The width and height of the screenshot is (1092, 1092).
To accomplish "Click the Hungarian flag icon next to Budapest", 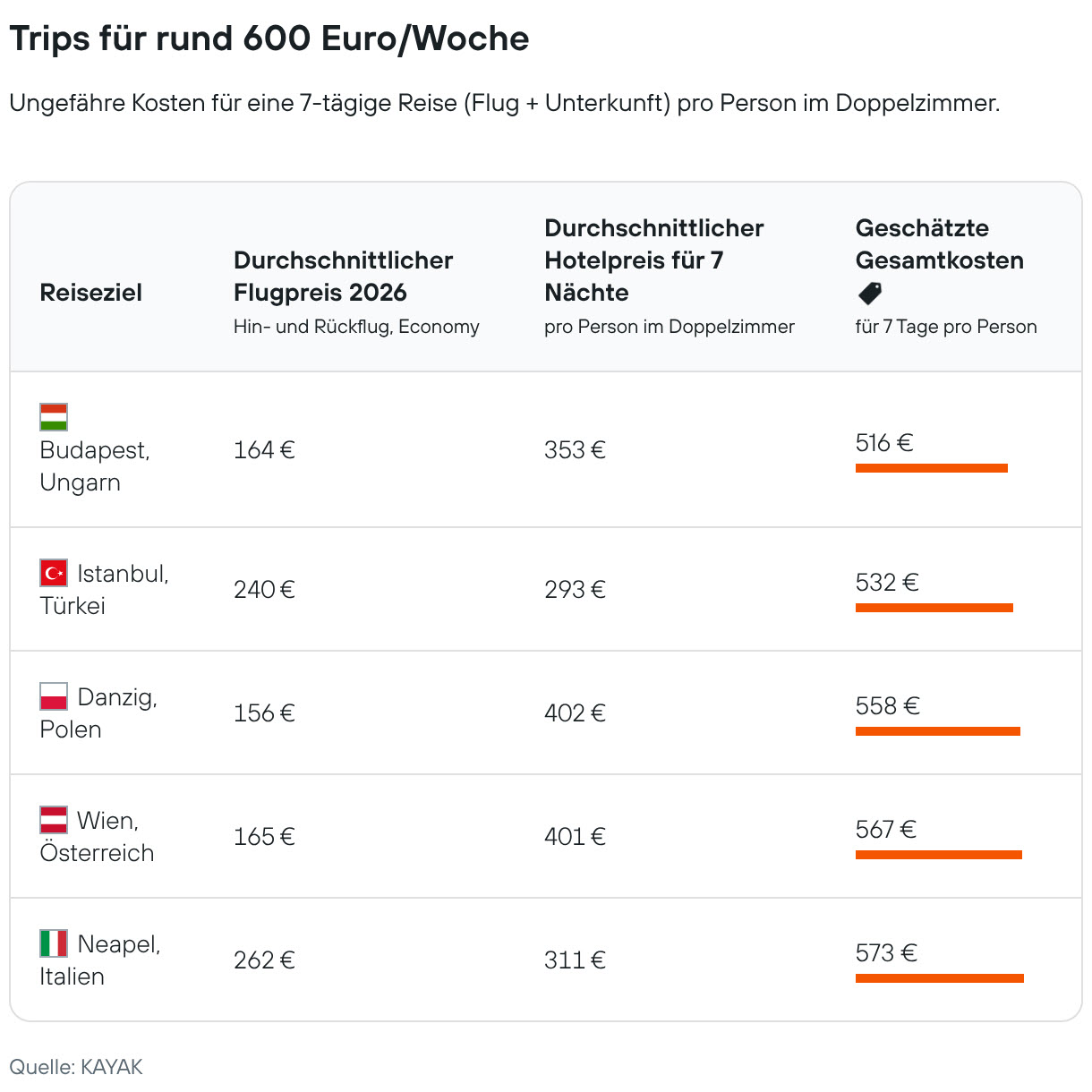I will tap(54, 417).
